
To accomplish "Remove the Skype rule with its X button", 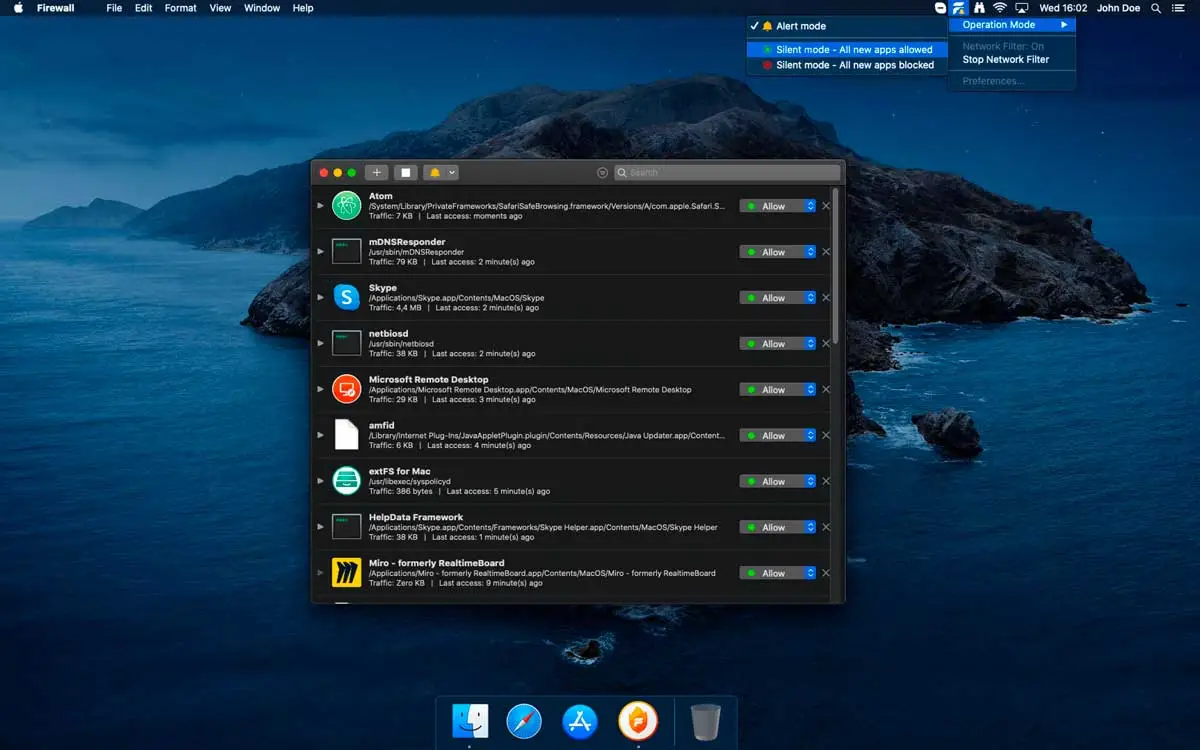I will [x=824, y=297].
